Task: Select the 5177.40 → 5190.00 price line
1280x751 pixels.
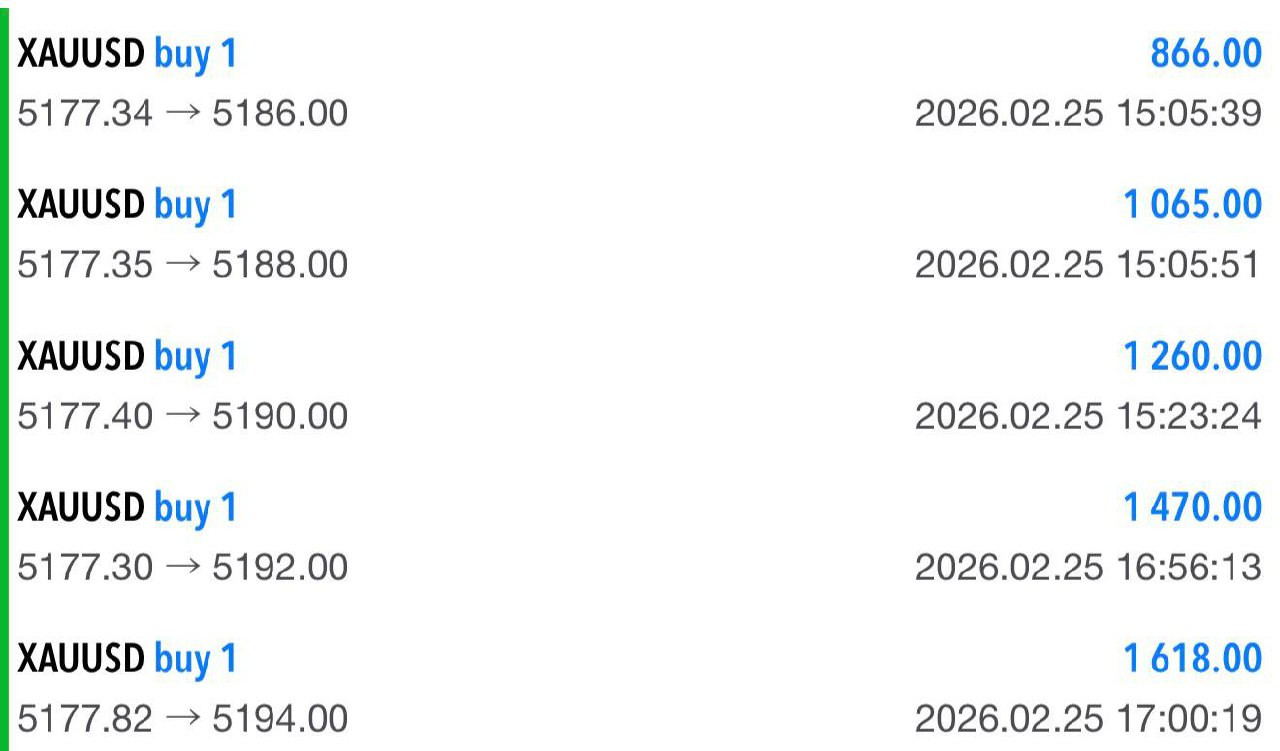Action: [183, 415]
